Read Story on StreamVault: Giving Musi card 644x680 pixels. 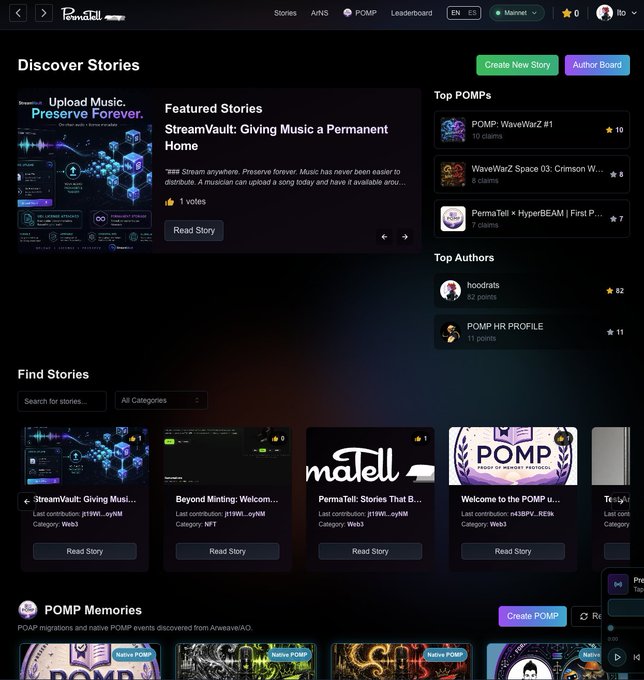tap(85, 551)
